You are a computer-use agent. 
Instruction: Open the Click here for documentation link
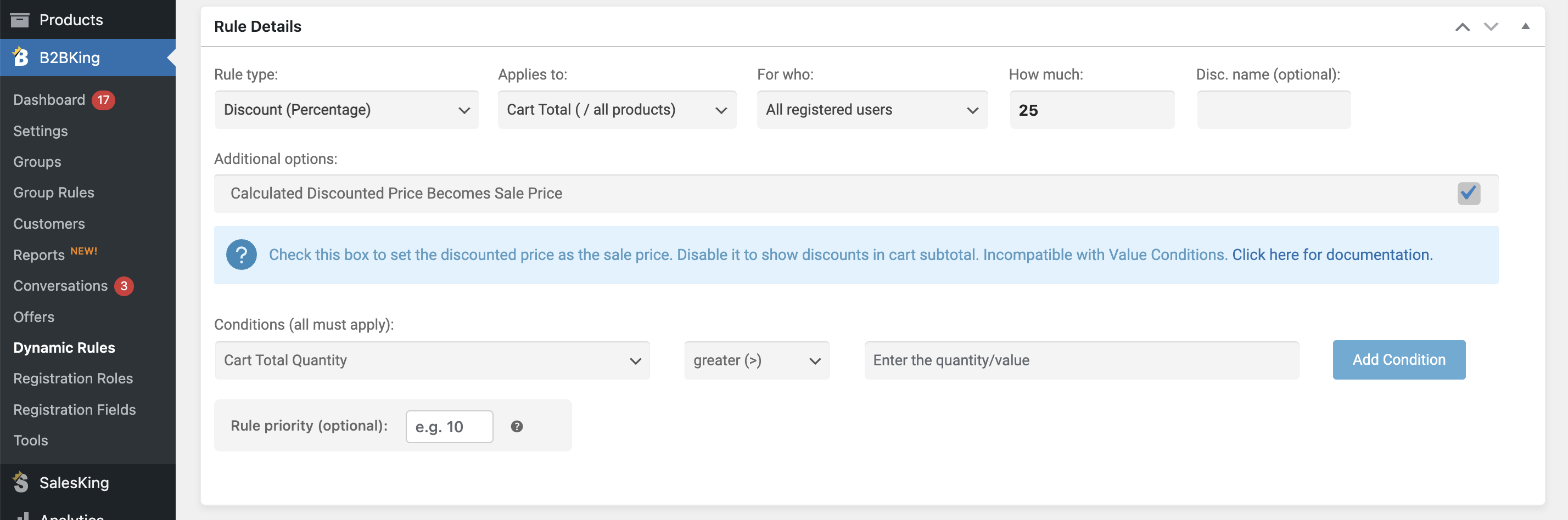(x=1332, y=255)
